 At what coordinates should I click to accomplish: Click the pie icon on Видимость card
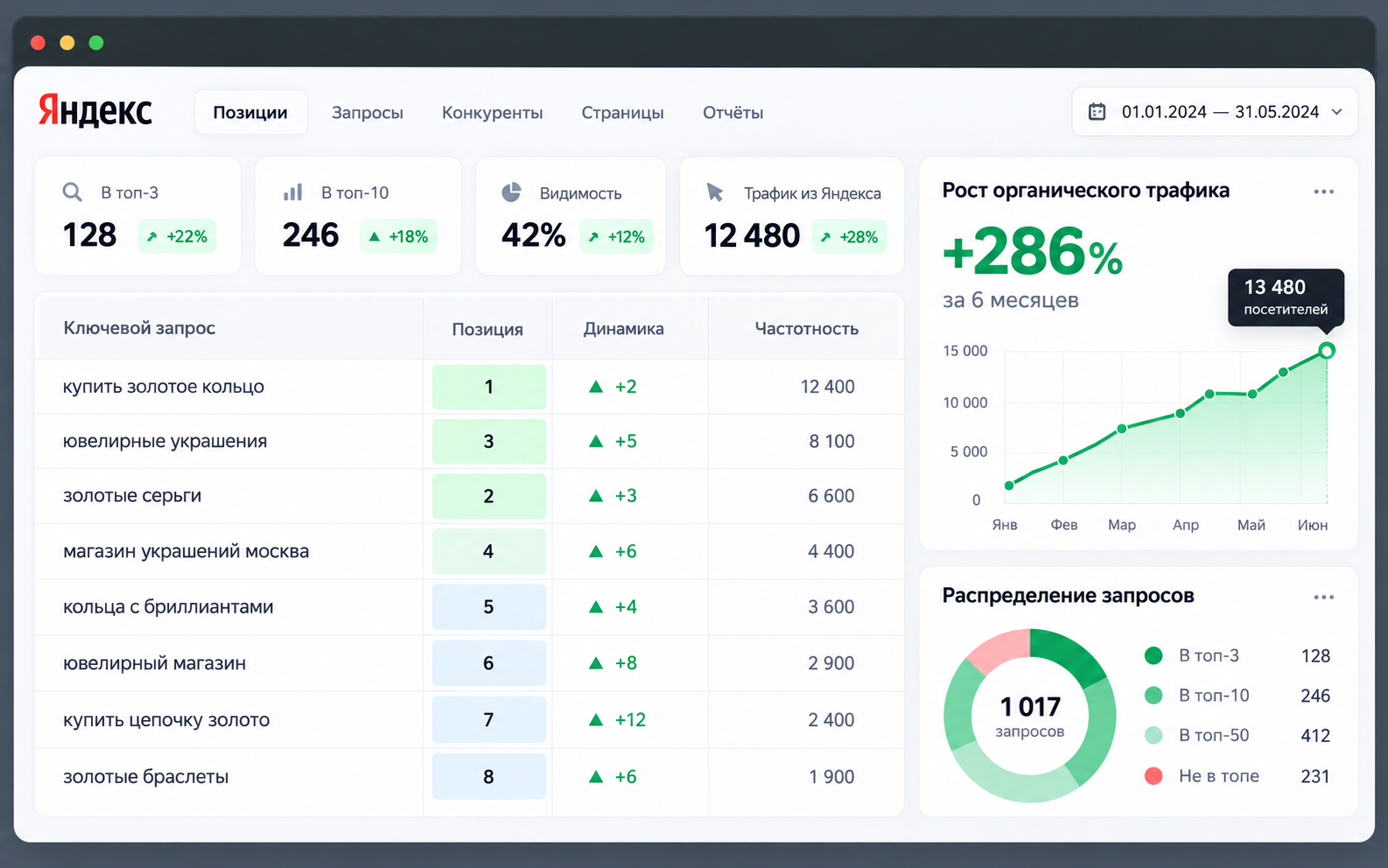(511, 192)
